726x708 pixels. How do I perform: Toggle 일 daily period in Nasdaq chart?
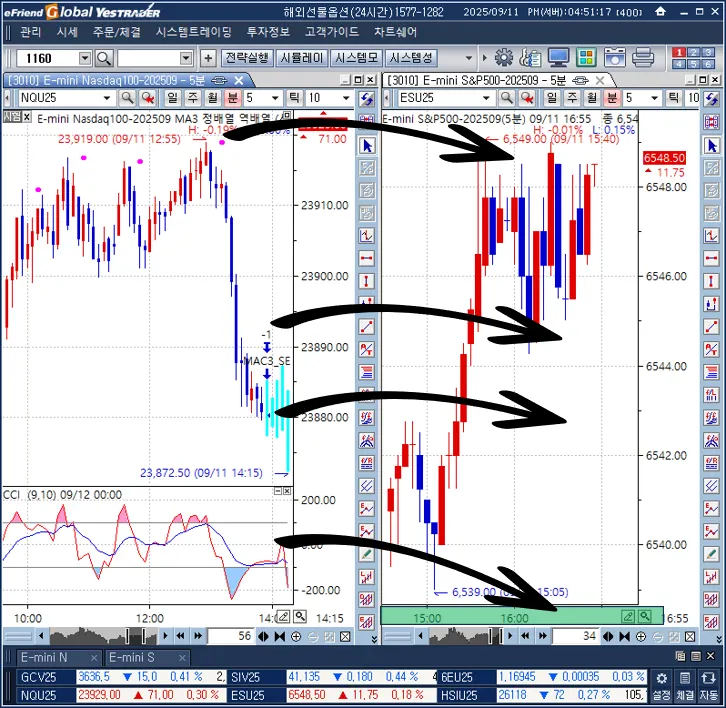[x=172, y=98]
